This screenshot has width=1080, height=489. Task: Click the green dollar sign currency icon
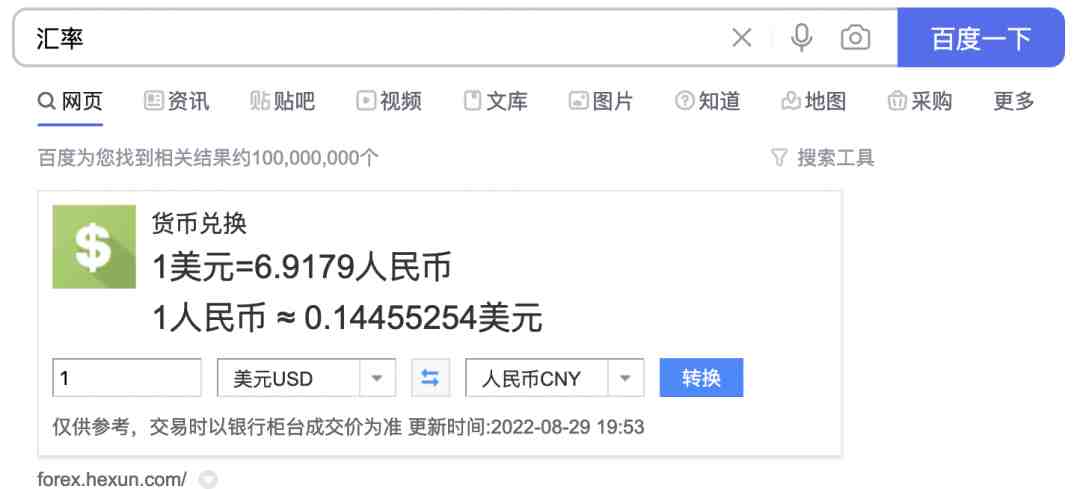94,247
